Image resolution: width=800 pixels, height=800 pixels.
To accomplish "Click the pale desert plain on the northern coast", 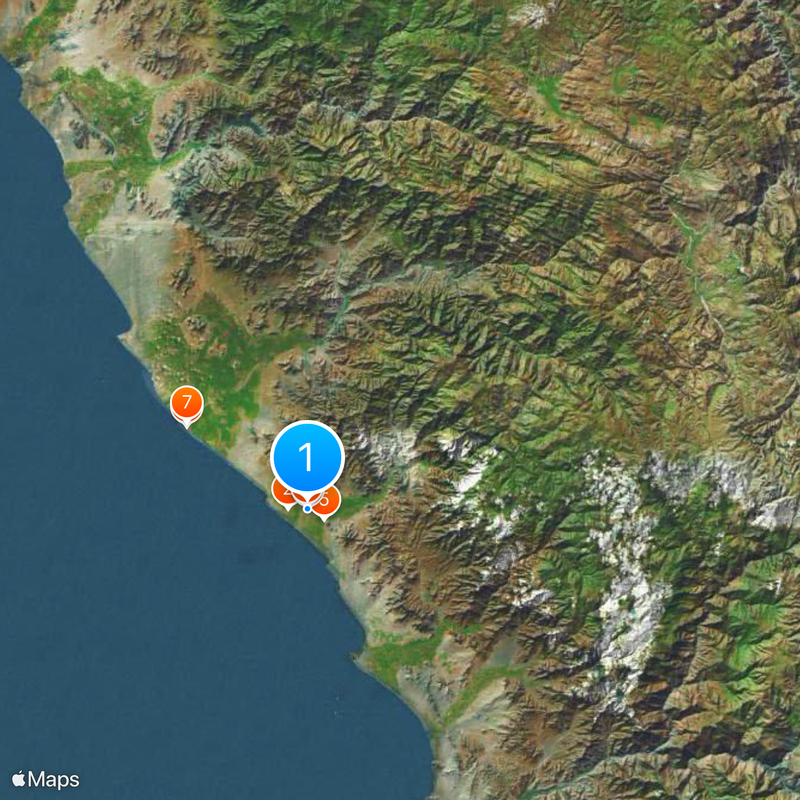I will [x=133, y=265].
